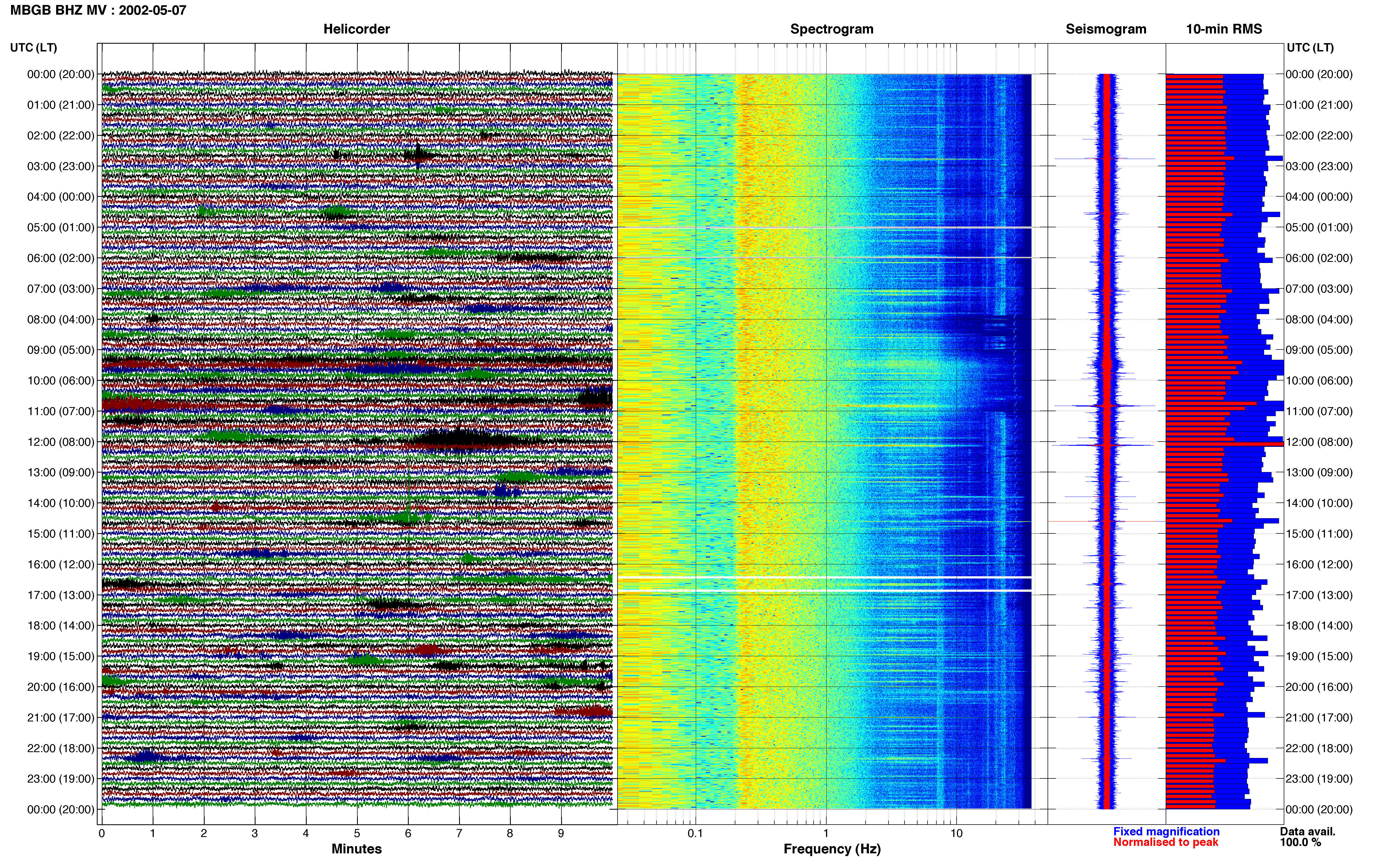Click the right 06:00 (02:00) time label
Image resolution: width=1388 pixels, height=868 pixels.
coord(1319,258)
